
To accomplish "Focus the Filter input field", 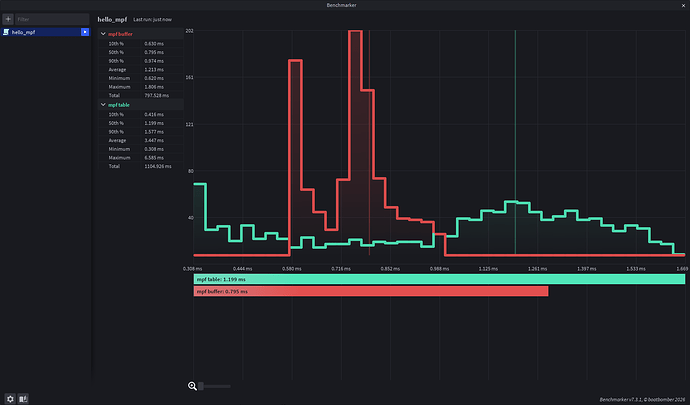I will click(x=52, y=19).
